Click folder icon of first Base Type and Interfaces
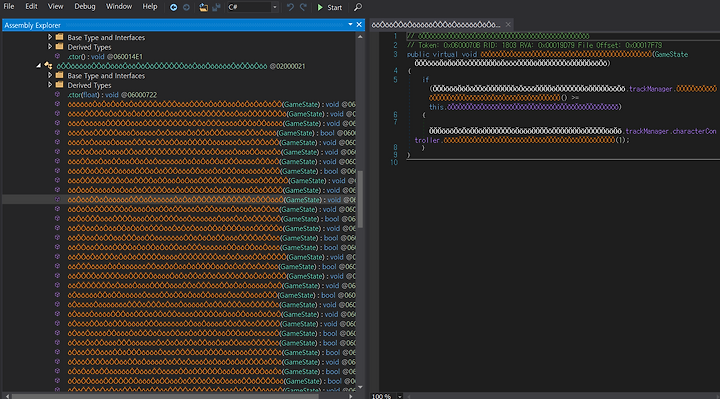Viewport: 720px width, 399px height. click(x=60, y=37)
